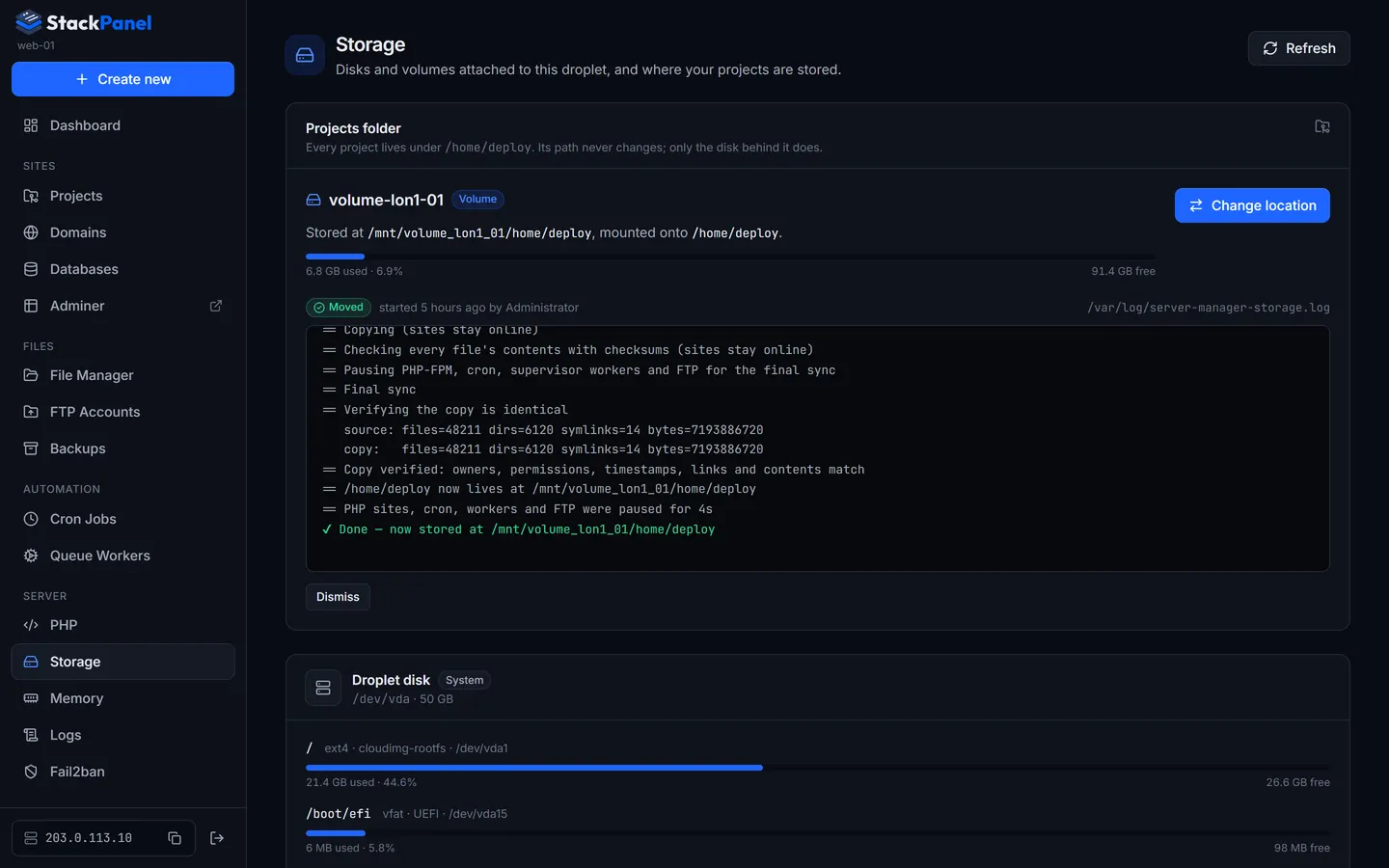The width and height of the screenshot is (1389, 868).
Task: Click the 'Final sync' log line
Action: (x=369, y=390)
